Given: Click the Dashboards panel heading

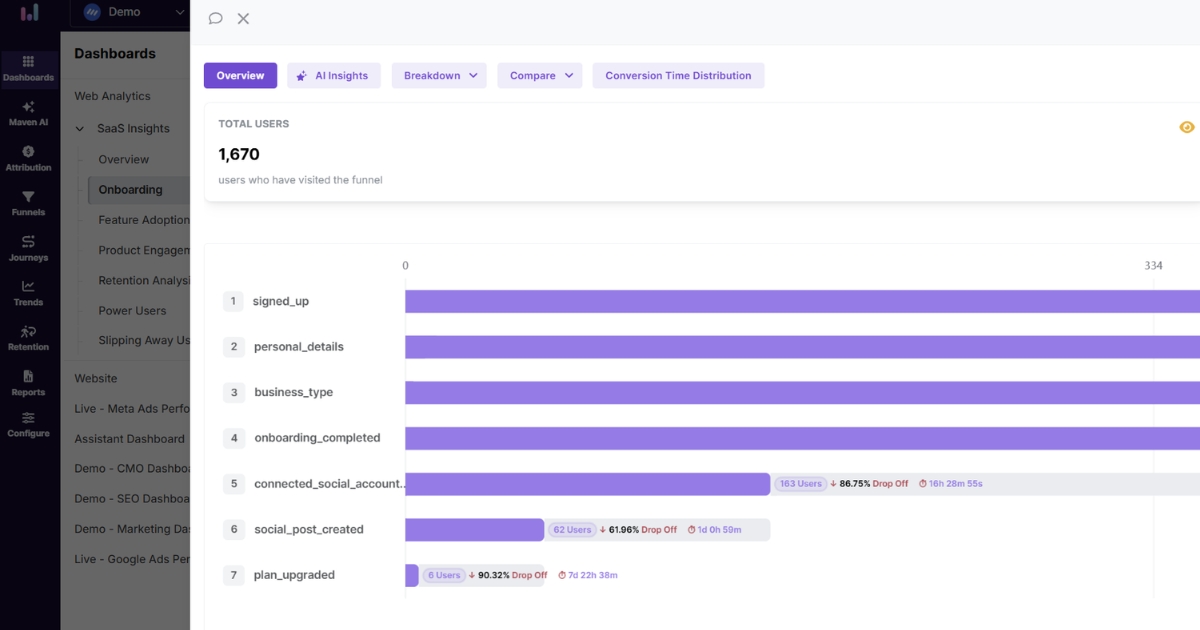Looking at the screenshot, I should tap(115, 53).
